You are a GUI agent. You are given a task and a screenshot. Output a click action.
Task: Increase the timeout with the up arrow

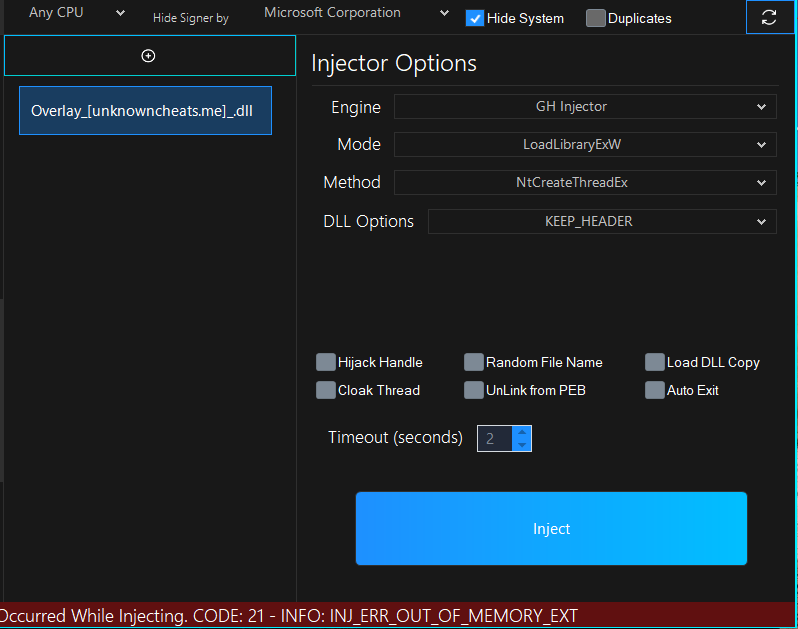pyautogui.click(x=522, y=433)
